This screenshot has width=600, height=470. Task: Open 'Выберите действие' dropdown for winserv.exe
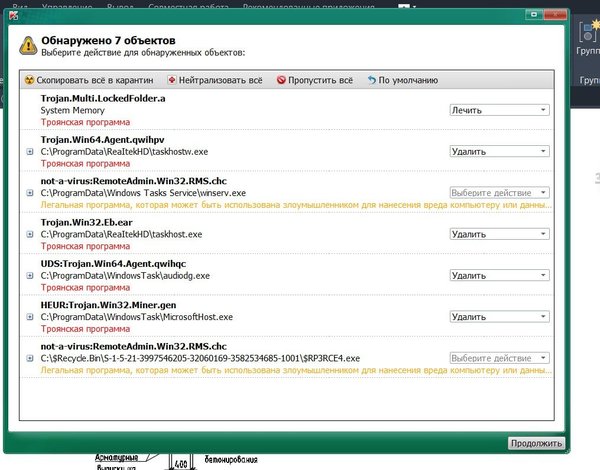tap(498, 192)
